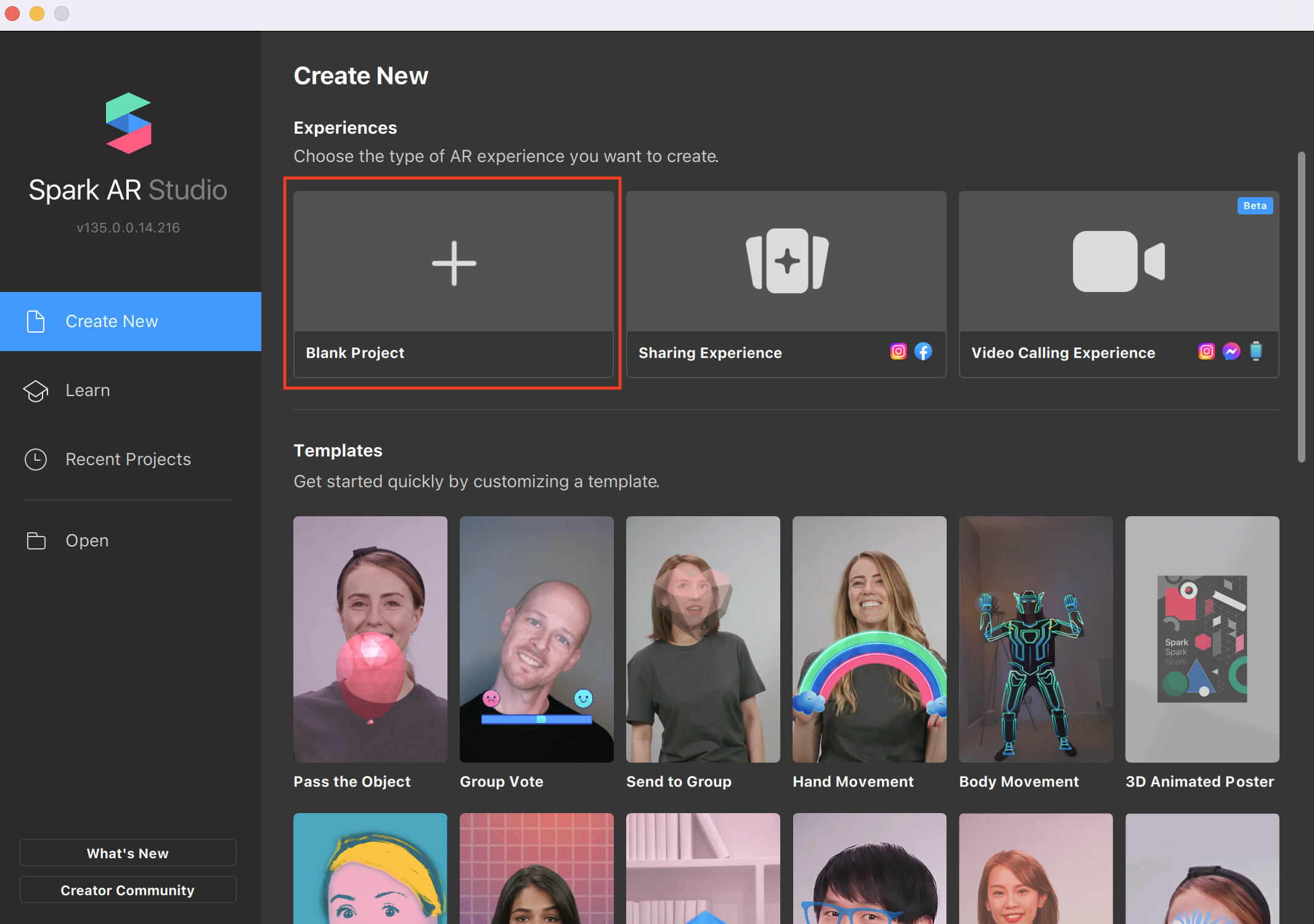
Task: Open the Creator Community link
Action: pyautogui.click(x=128, y=890)
